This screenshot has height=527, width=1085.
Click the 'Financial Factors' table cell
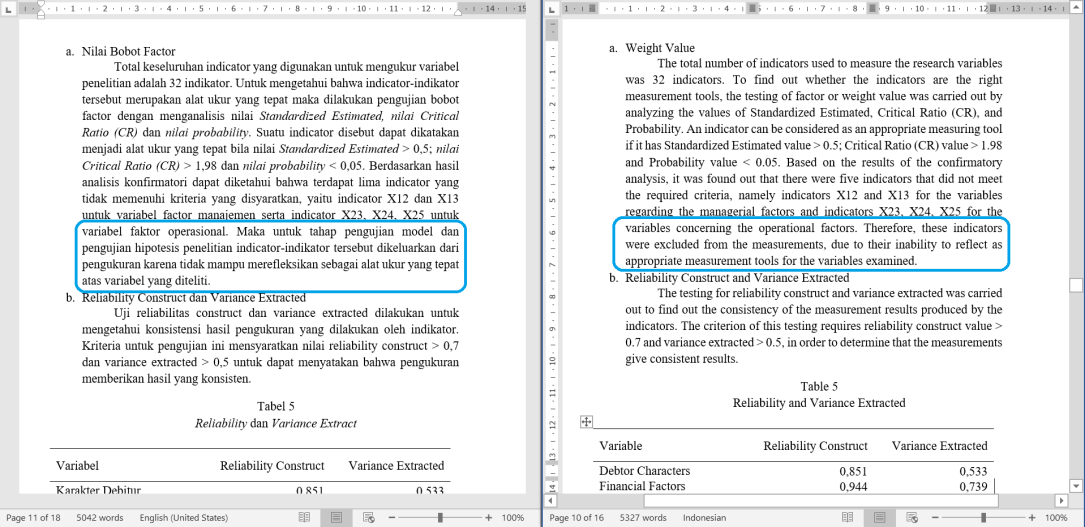tap(642, 486)
